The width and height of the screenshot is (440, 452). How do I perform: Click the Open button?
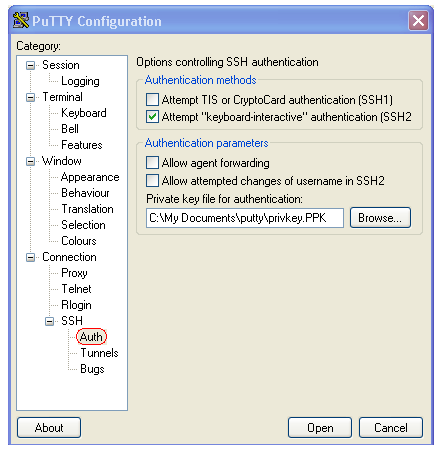[320, 428]
